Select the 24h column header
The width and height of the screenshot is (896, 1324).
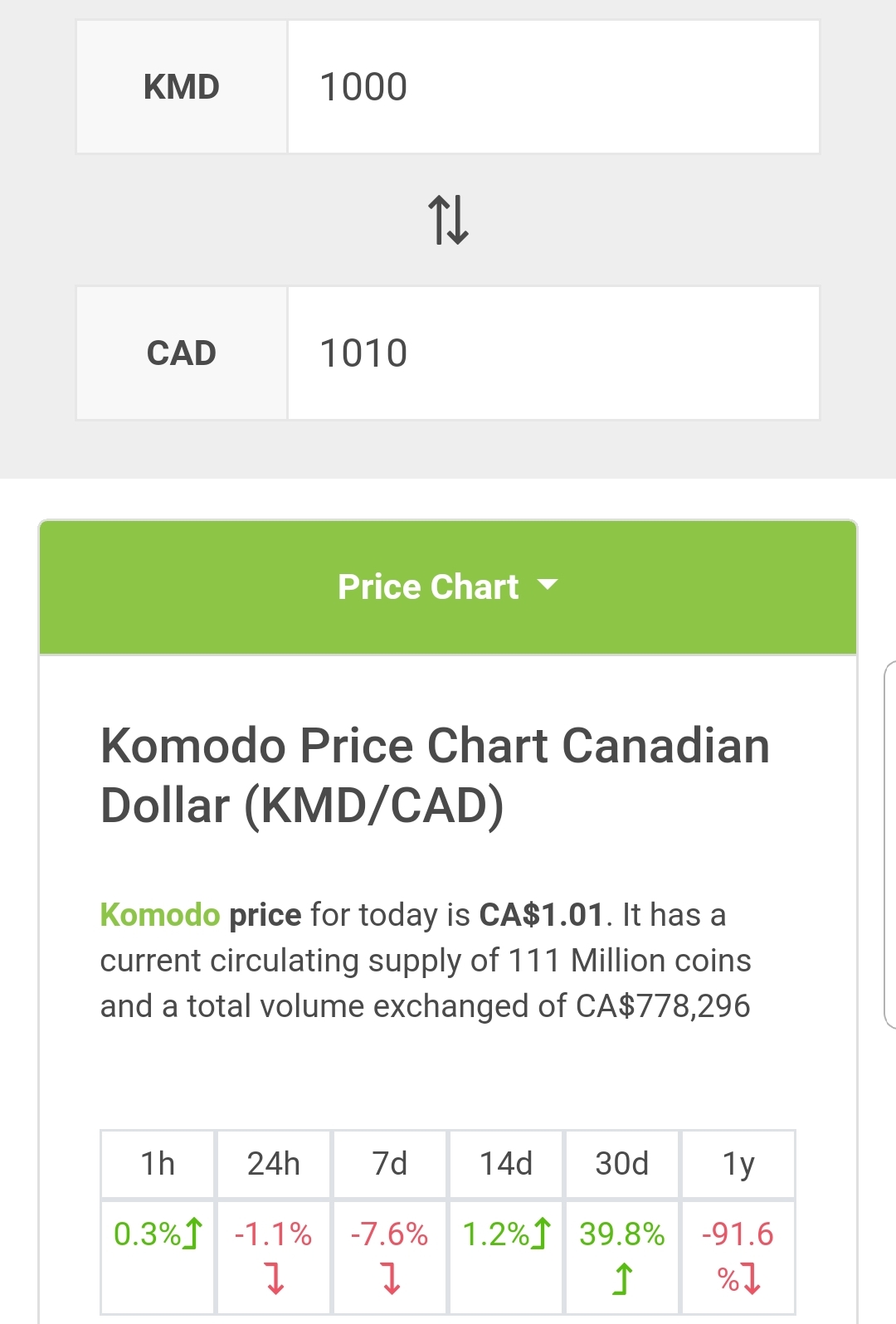[274, 1164]
